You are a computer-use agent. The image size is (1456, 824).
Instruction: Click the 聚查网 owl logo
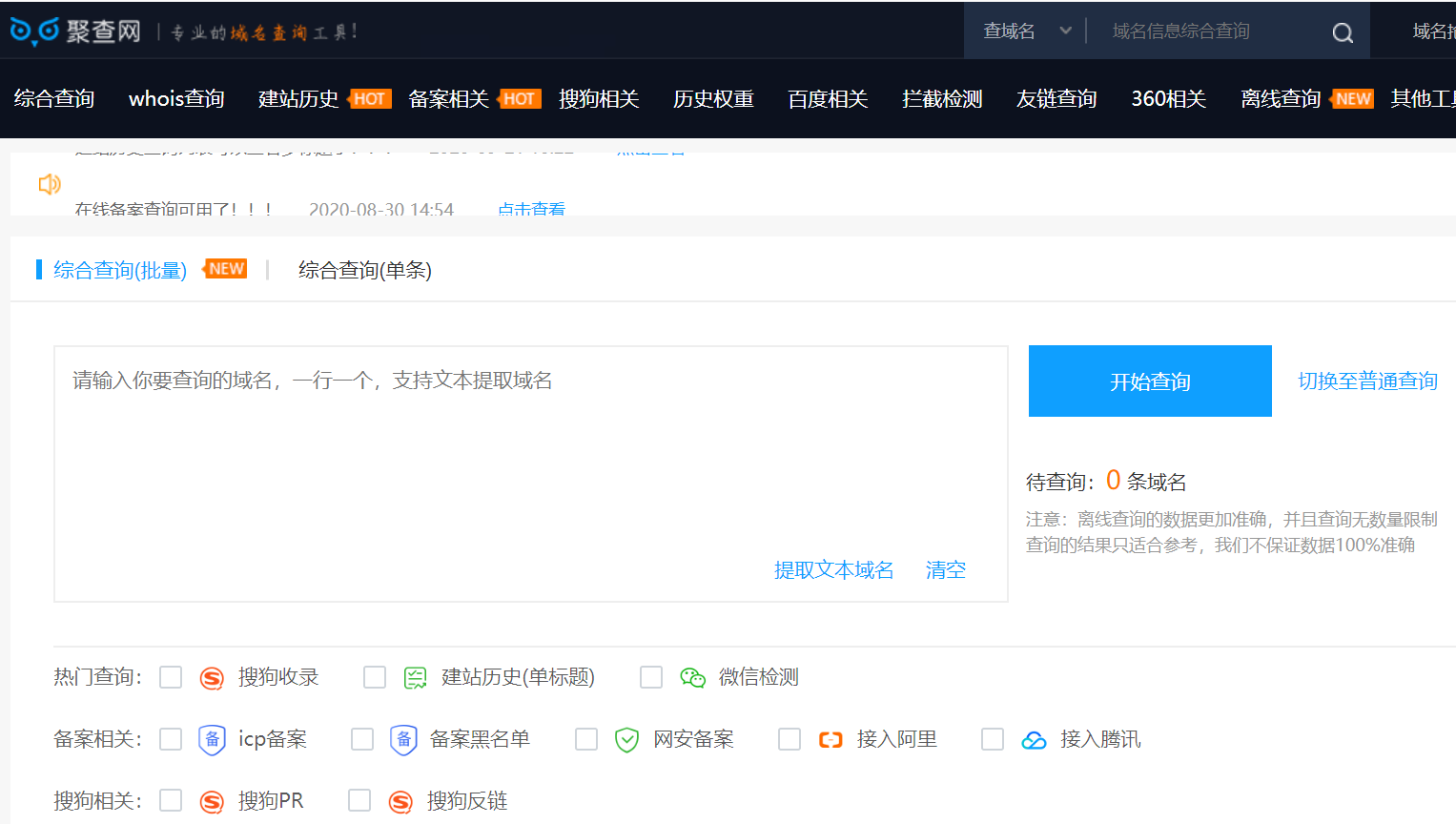pyautogui.click(x=34, y=31)
